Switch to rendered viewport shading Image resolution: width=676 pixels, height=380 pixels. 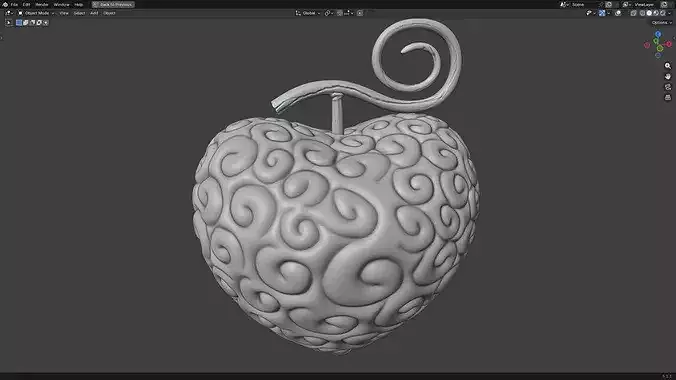[663, 13]
